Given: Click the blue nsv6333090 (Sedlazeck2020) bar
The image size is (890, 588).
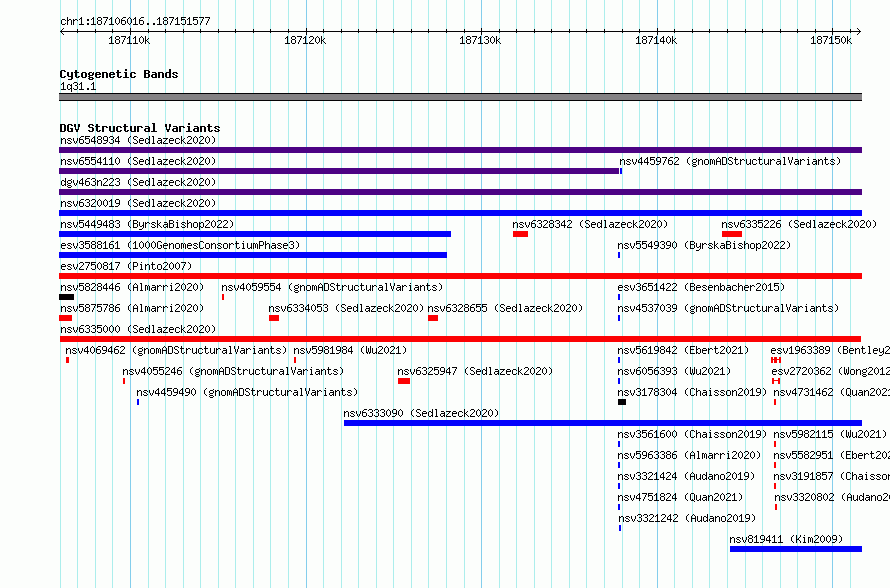Looking at the screenshot, I should tap(603, 423).
